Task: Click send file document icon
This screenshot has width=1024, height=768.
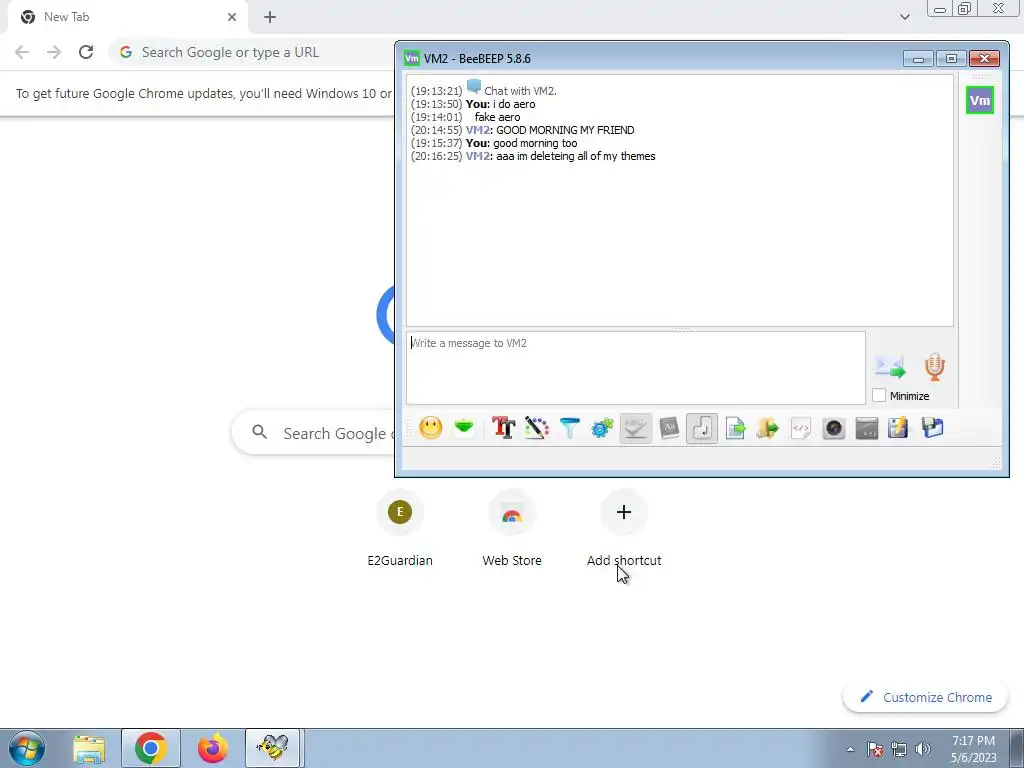Action: [735, 428]
